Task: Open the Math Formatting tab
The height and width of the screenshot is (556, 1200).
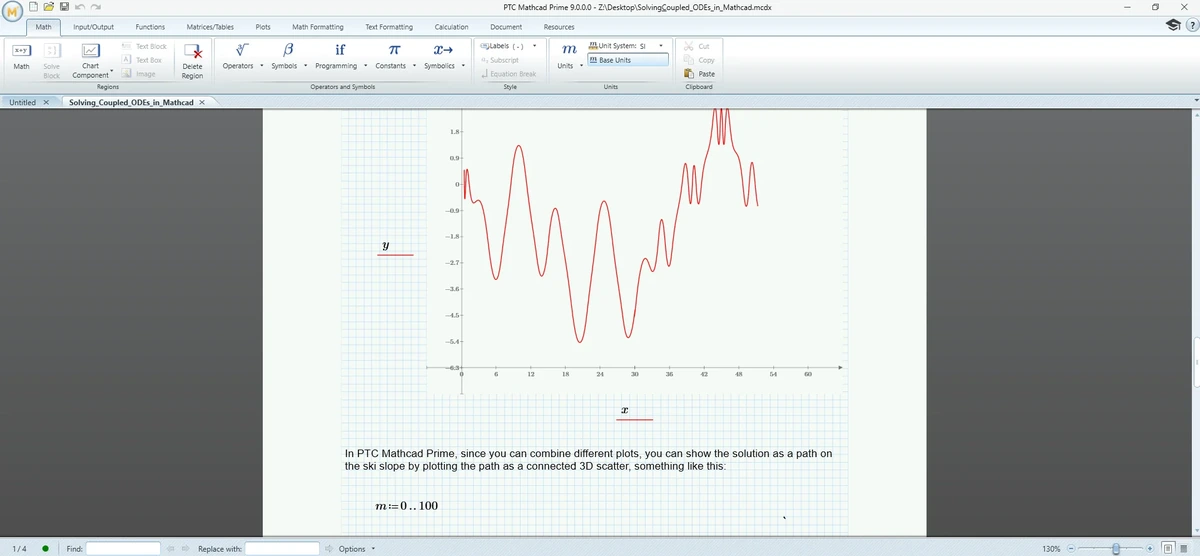Action: coord(318,27)
